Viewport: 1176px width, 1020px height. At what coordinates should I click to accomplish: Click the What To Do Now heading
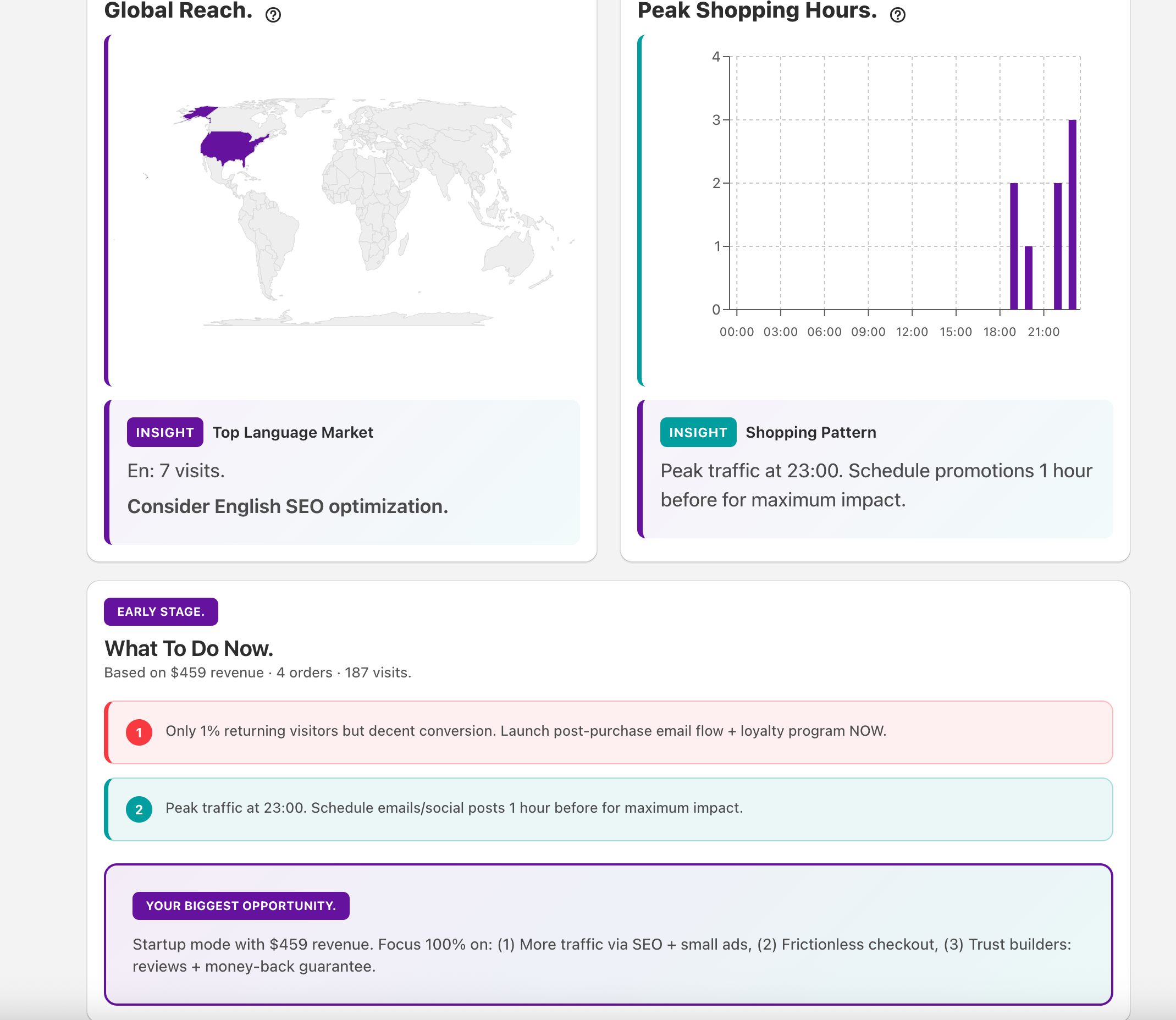click(x=189, y=649)
